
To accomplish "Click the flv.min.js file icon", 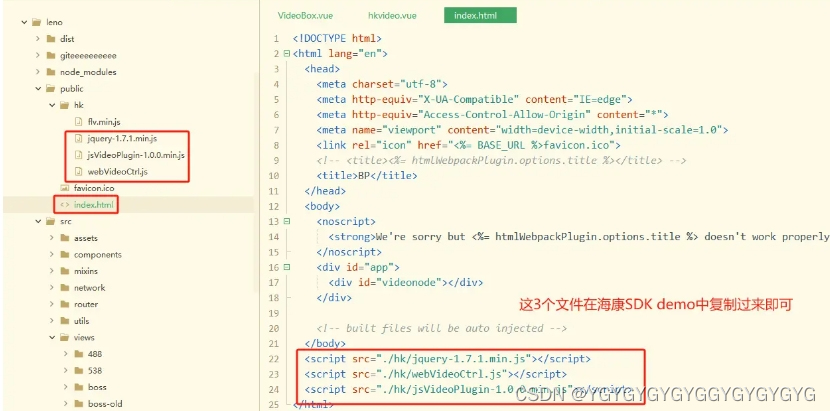I will tap(78, 121).
